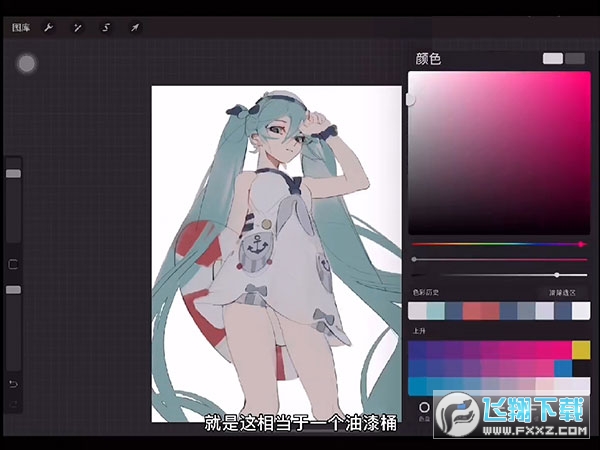Undo the last stroke with the undo arrow
Screen dimensions: 600x450
click(13, 384)
